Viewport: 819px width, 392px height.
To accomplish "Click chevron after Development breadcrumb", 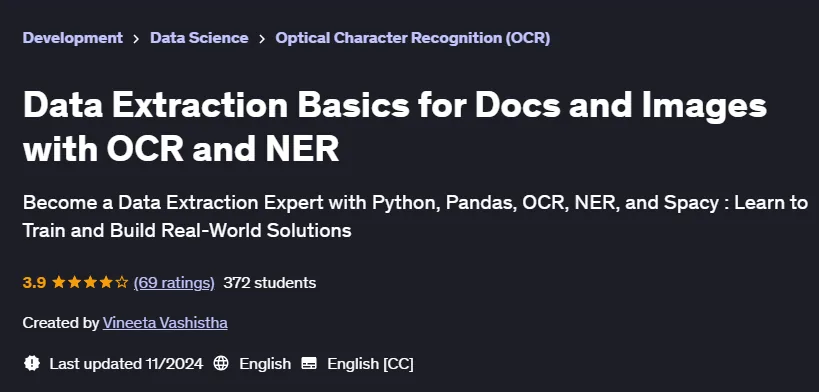I will pyautogui.click(x=136, y=39).
